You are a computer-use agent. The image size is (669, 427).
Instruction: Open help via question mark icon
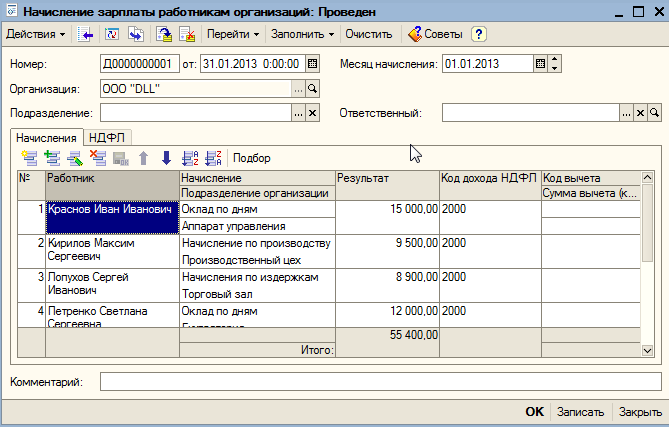pyautogui.click(x=479, y=34)
